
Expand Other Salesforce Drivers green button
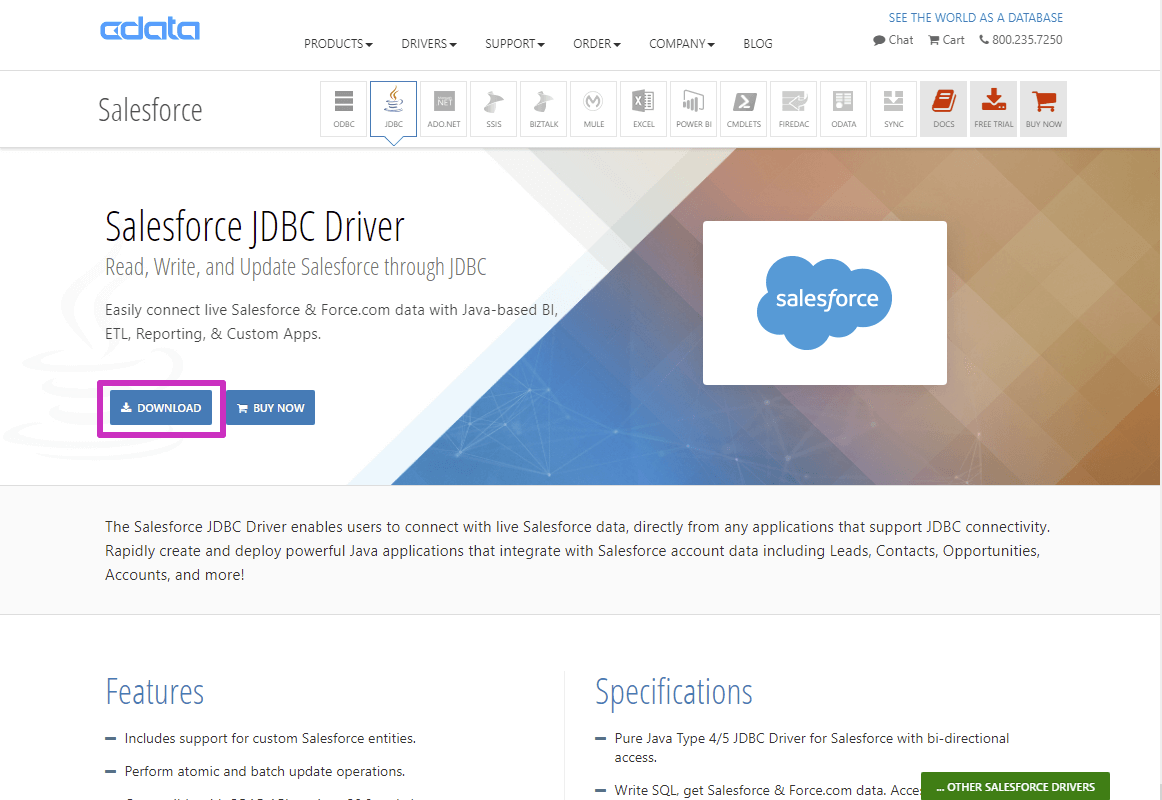[1015, 787]
